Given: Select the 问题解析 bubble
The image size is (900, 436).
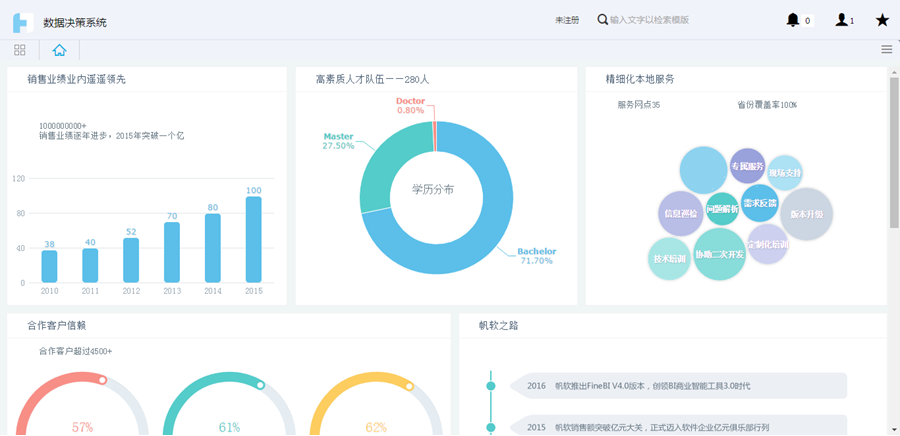Looking at the screenshot, I should pyautogui.click(x=722, y=209).
